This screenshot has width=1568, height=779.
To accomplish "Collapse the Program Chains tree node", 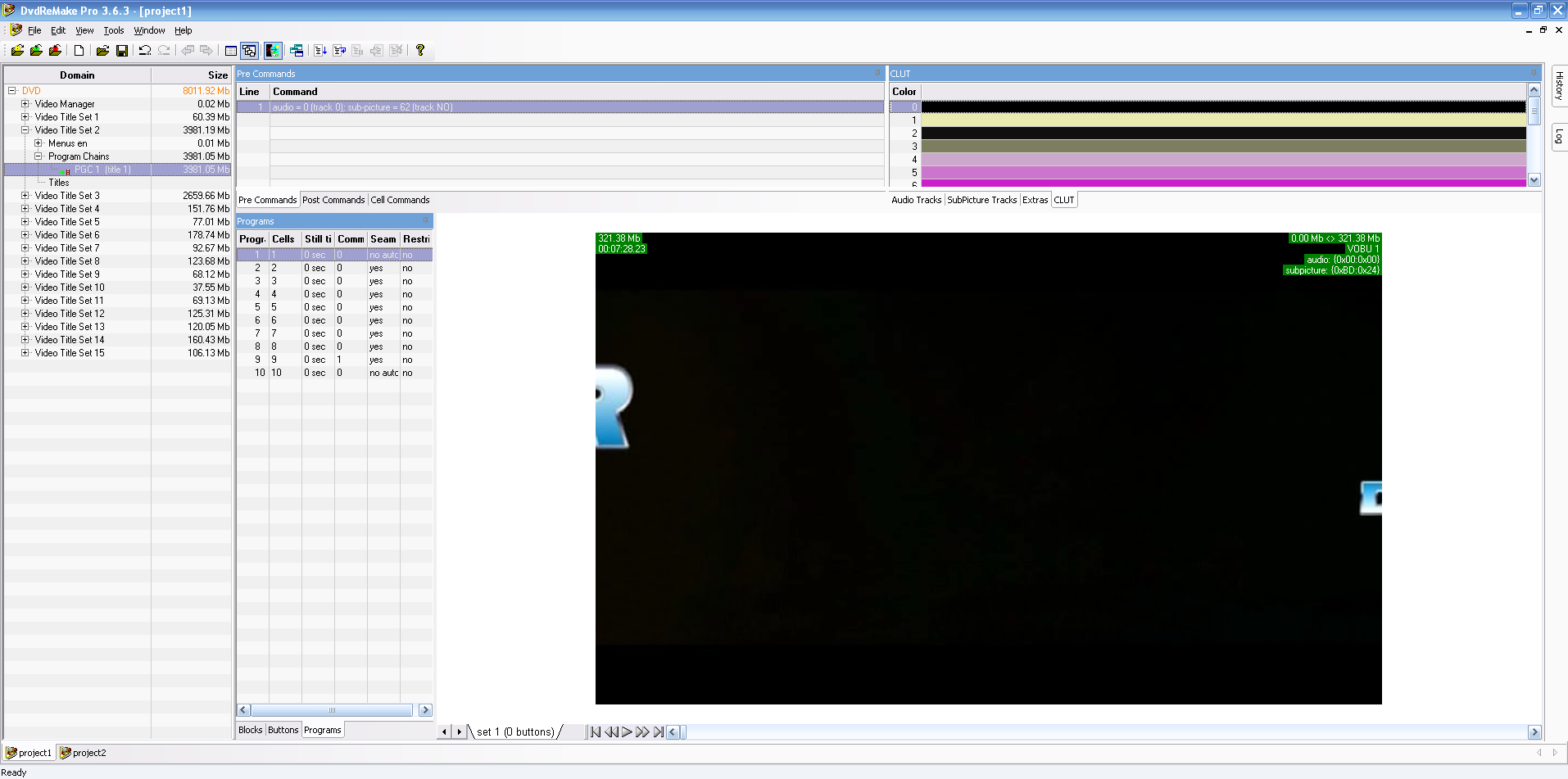I will pyautogui.click(x=39, y=156).
